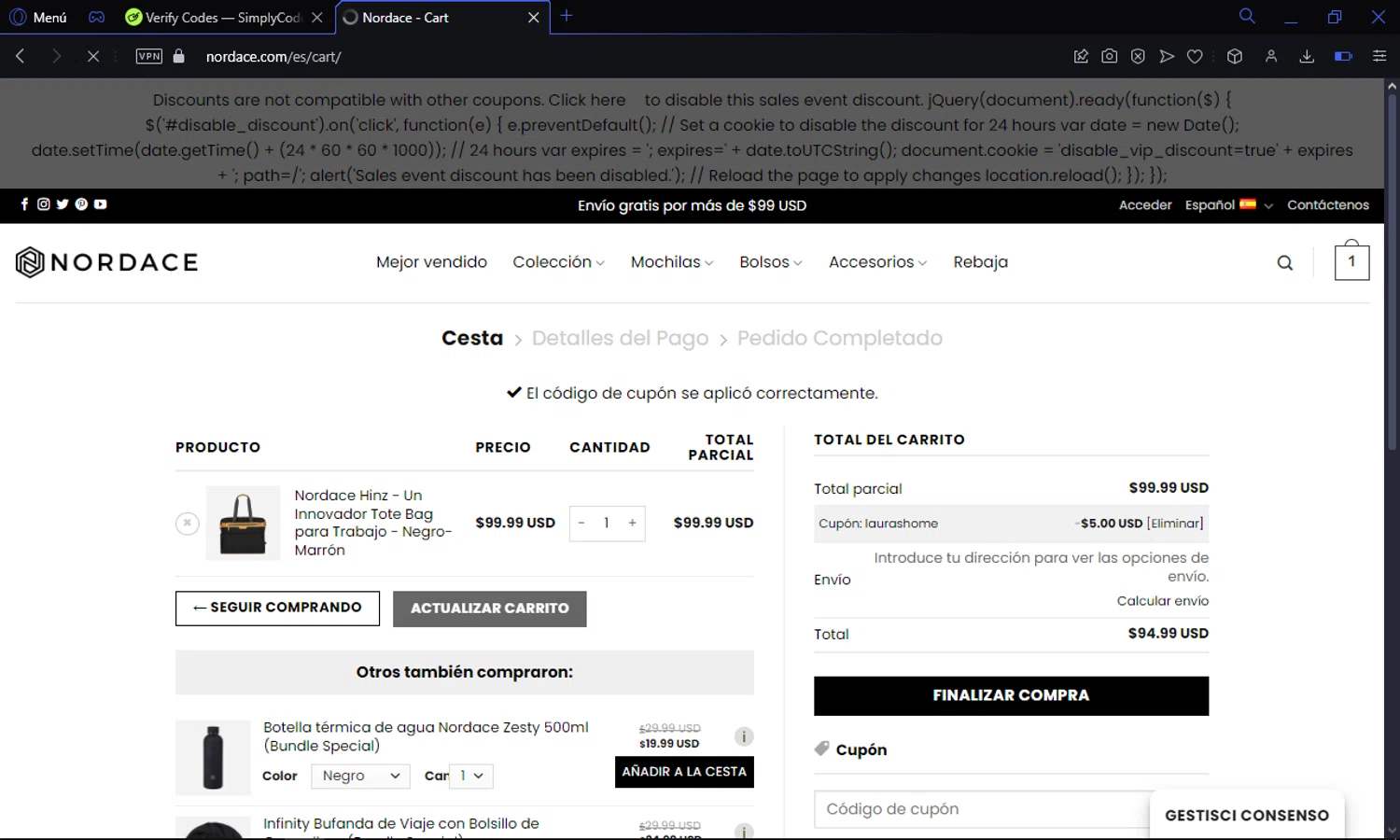Increase Nordace Hinz quantity with plus

[x=633, y=523]
